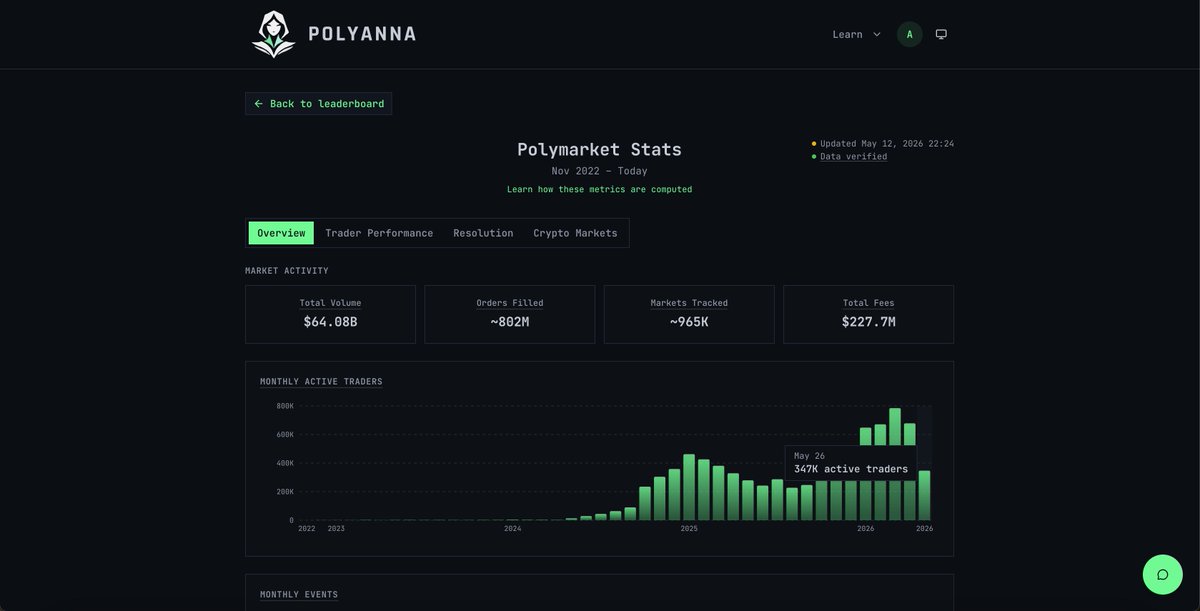The height and width of the screenshot is (611, 1200).
Task: Click the Orders Filled ~802M card
Action: [x=509, y=314]
